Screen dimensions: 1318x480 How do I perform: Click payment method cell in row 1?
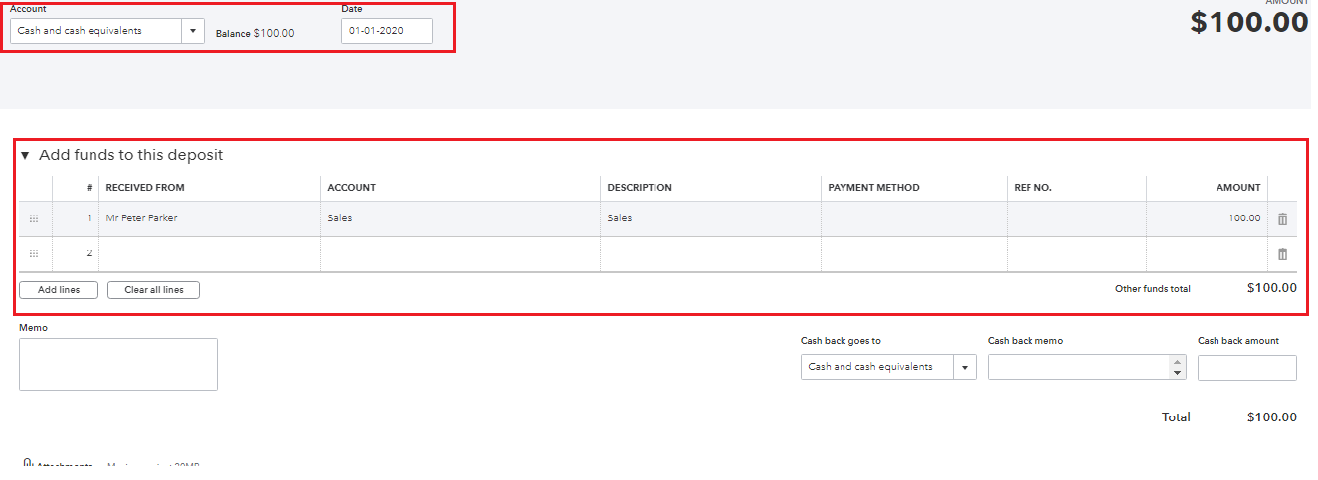pos(915,219)
